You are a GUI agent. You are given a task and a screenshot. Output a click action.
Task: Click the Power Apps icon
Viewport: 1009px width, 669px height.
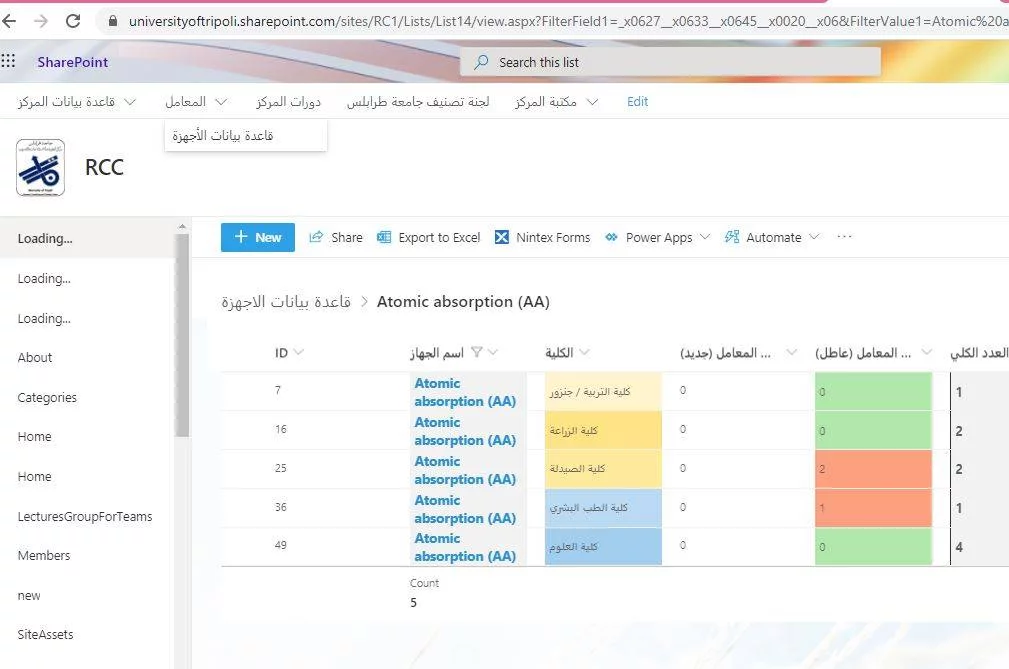point(612,237)
